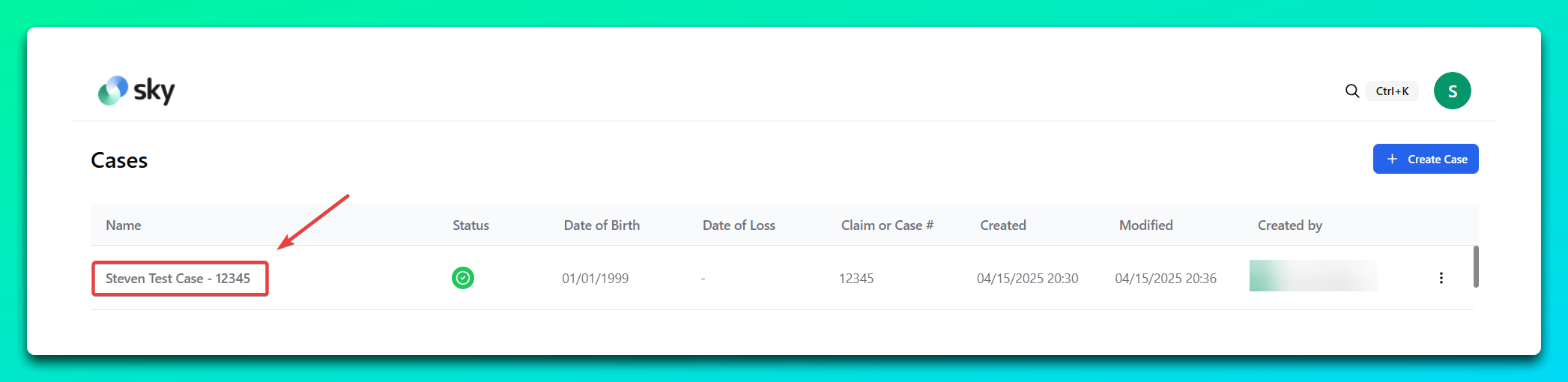Click the Create Case button
Image resolution: width=1568 pixels, height=382 pixels.
click(1425, 159)
